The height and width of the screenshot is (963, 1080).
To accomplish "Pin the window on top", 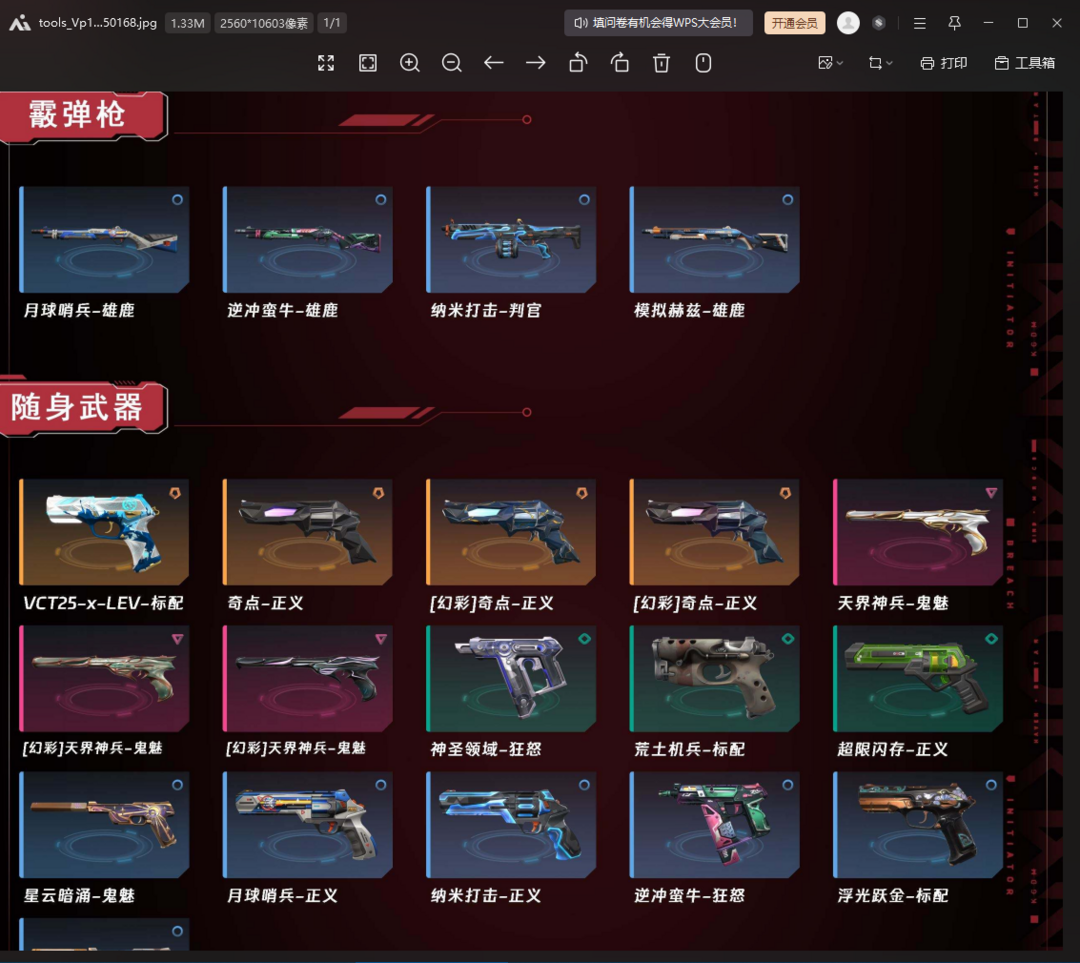I will (954, 23).
